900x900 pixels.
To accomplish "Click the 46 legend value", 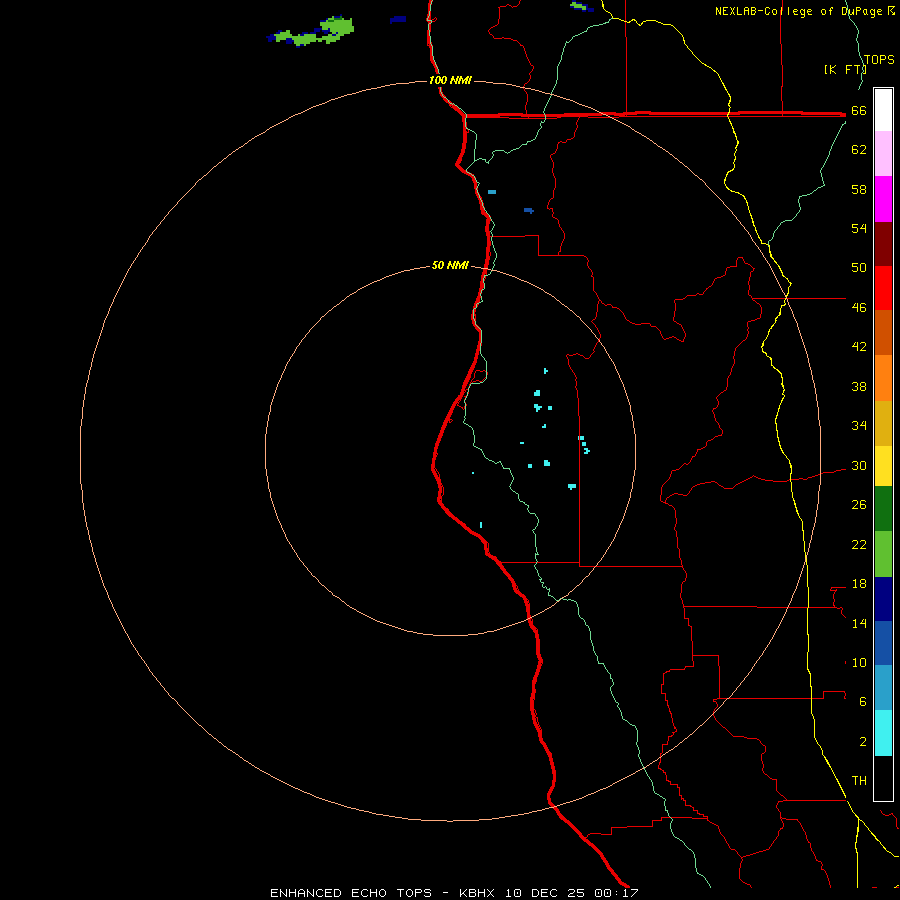I will pyautogui.click(x=859, y=307).
